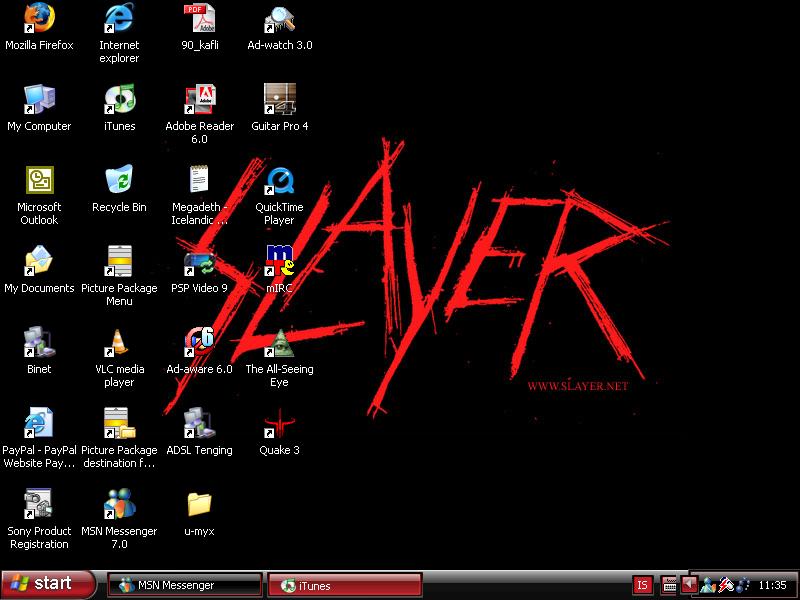800x600 pixels.
Task: Switch to the iTunes taskbar button
Action: [x=344, y=585]
